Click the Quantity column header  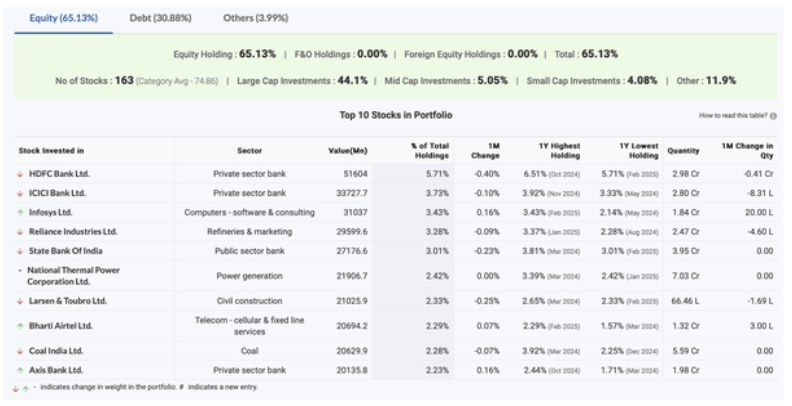coord(683,151)
